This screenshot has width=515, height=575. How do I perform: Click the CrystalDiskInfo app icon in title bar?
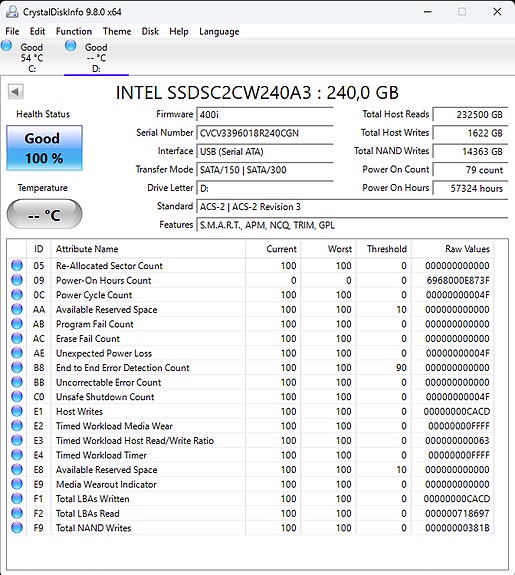click(x=12, y=12)
